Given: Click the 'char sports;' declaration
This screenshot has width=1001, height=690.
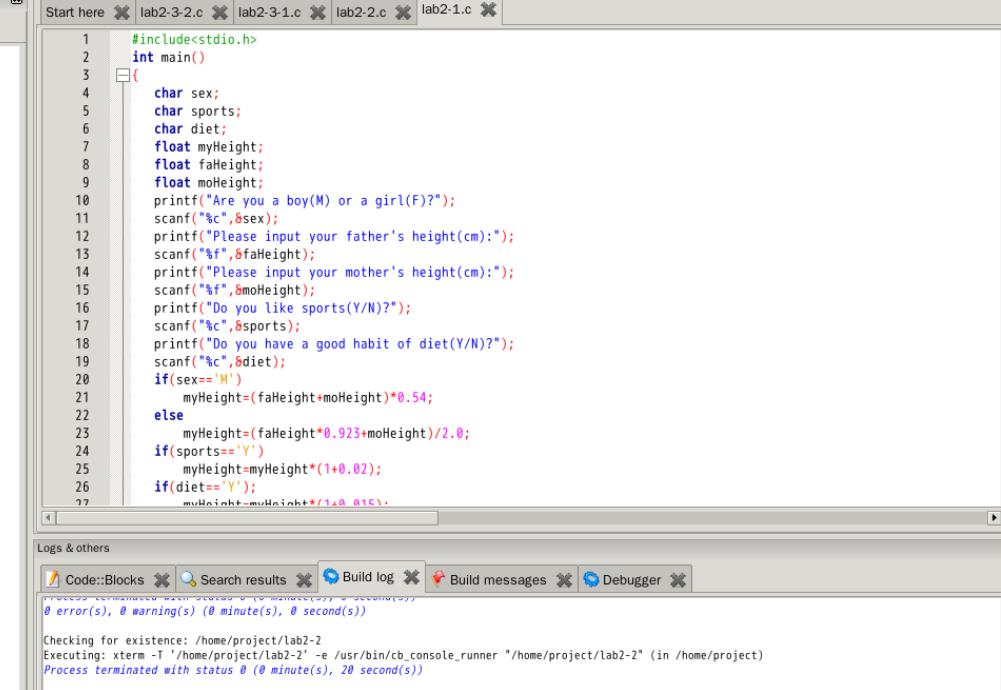Looking at the screenshot, I should (x=197, y=111).
